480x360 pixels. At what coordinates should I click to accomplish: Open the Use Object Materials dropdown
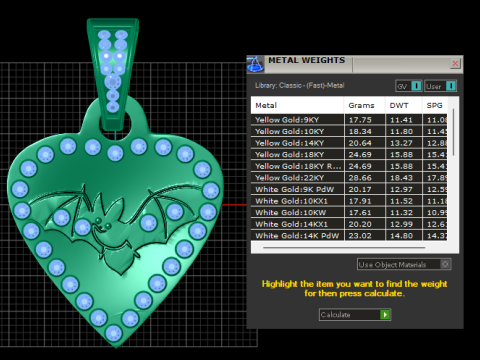tap(404, 264)
